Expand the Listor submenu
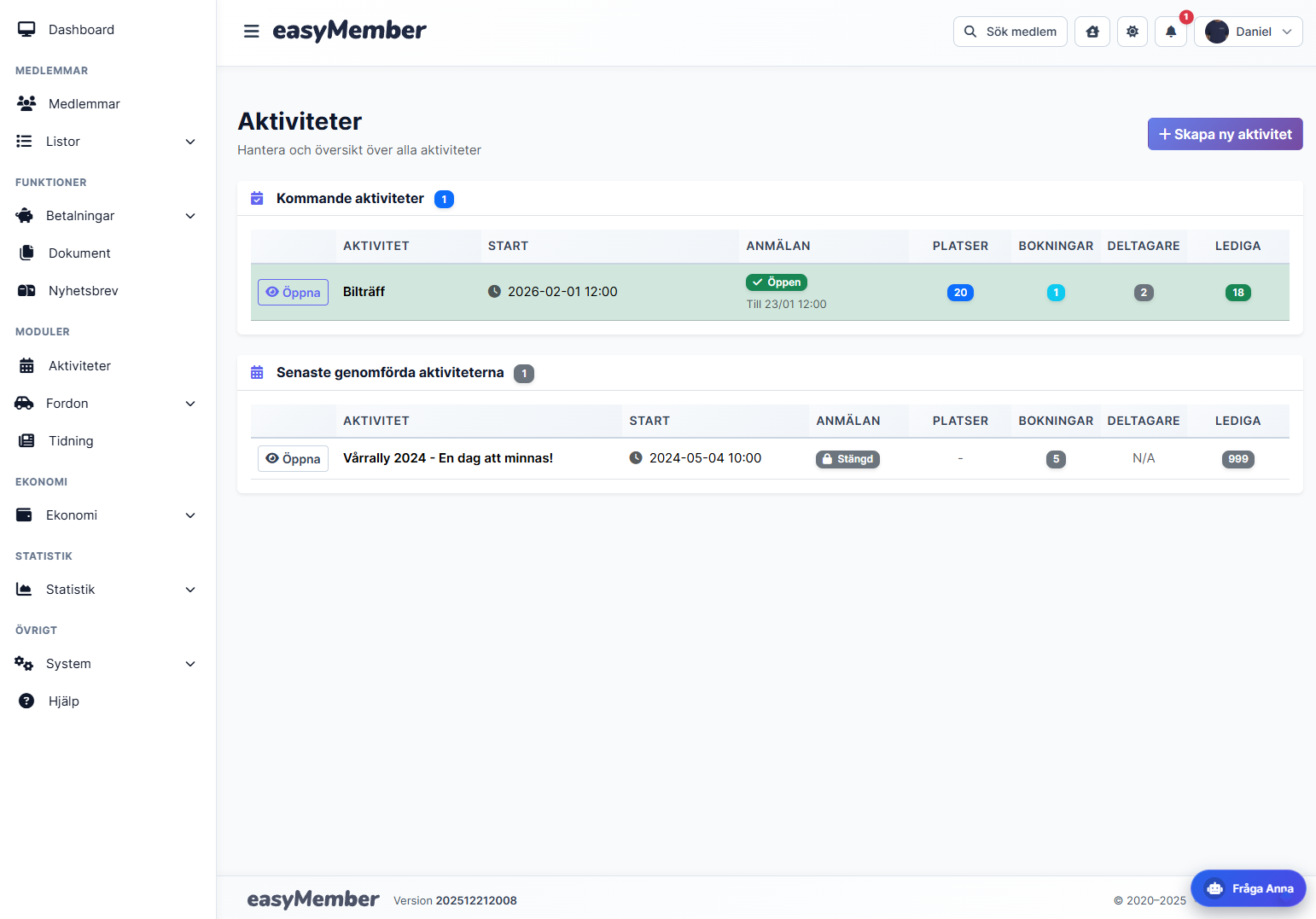Viewport: 1316px width, 919px height. click(189, 142)
